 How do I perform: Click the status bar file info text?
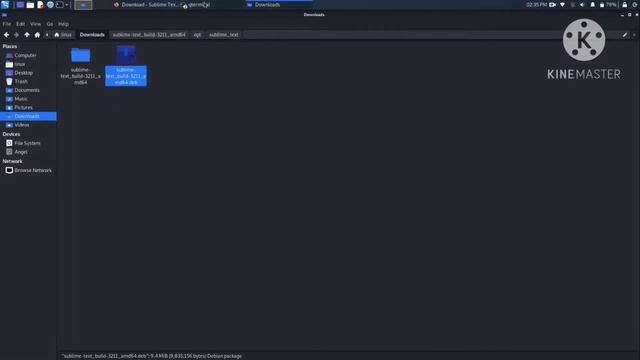pyautogui.click(x=151, y=356)
